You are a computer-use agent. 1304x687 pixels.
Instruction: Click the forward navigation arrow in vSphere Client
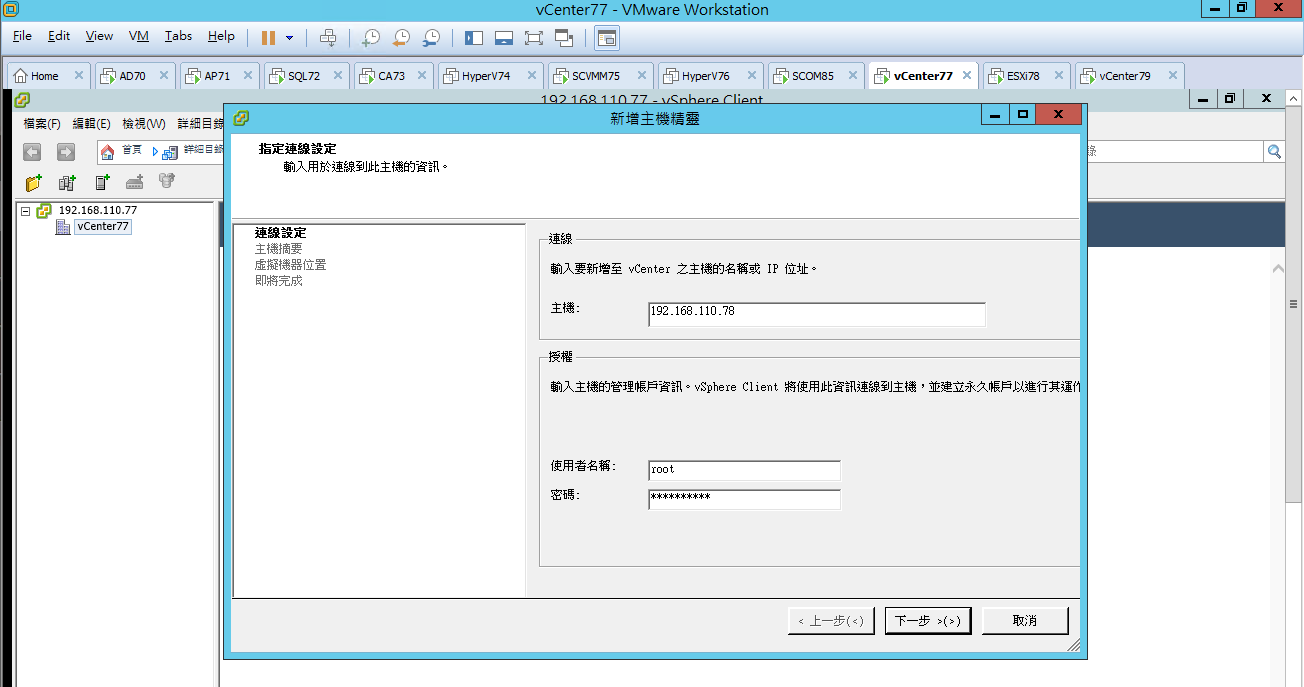pyautogui.click(x=66, y=152)
